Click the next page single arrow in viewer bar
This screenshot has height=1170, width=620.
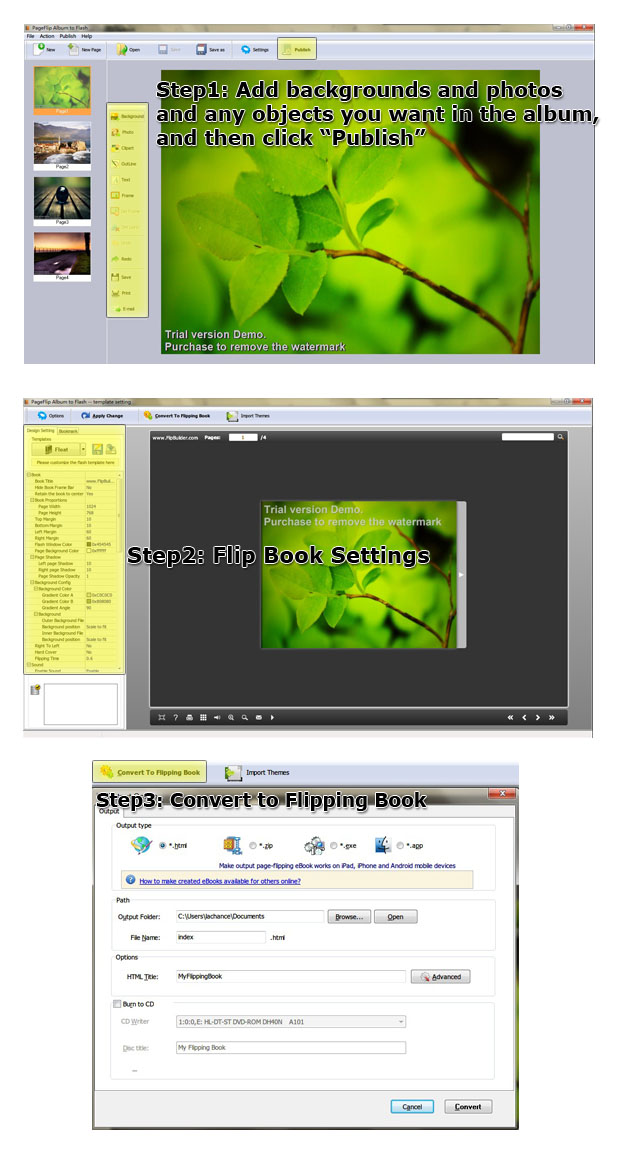(x=537, y=717)
